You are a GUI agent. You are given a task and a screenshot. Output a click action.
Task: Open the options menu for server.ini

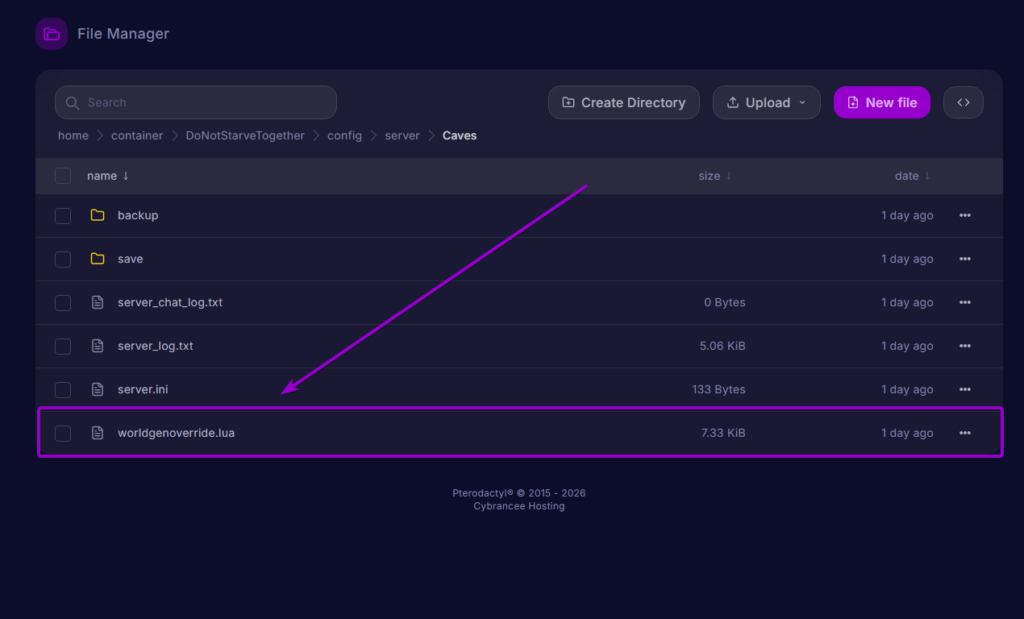coord(965,390)
